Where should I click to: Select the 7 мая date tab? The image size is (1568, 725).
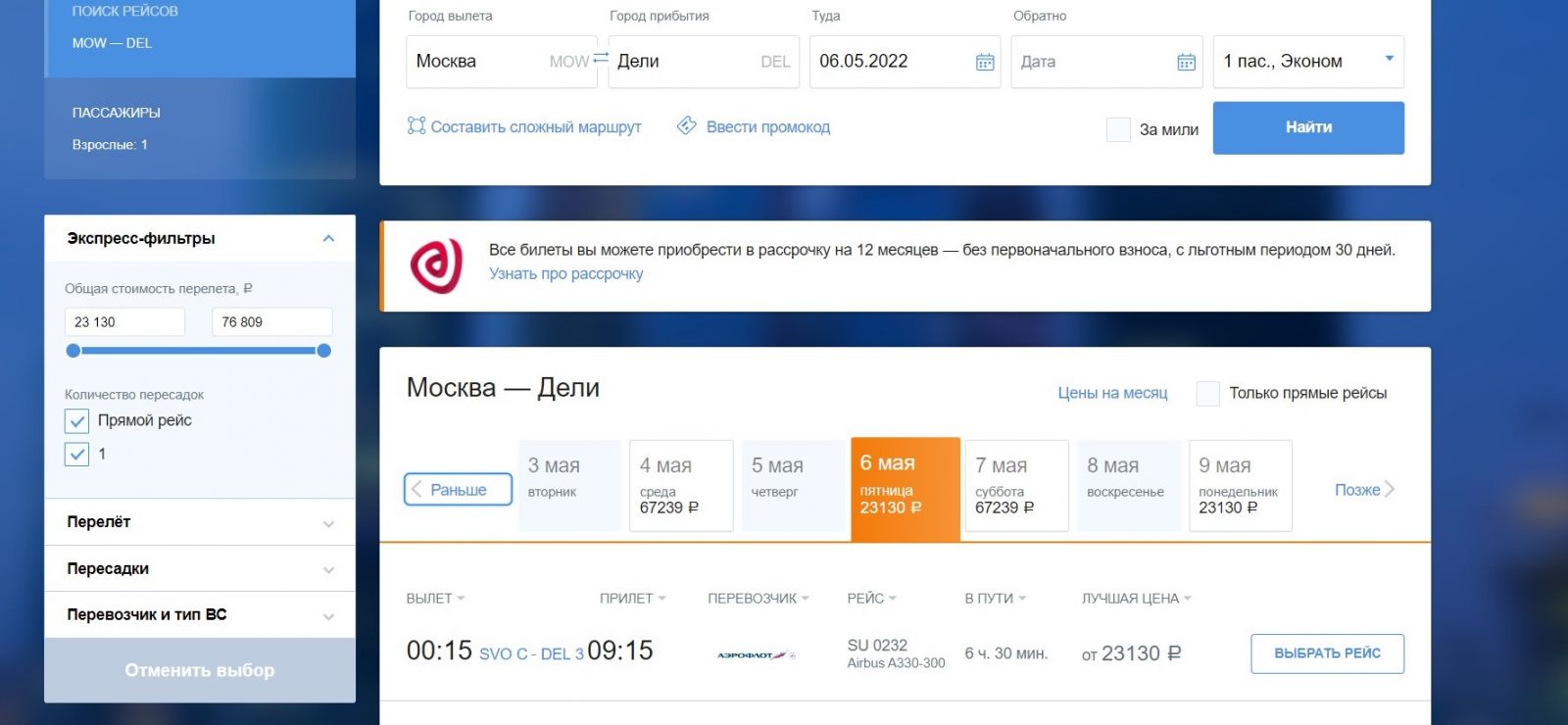1015,485
